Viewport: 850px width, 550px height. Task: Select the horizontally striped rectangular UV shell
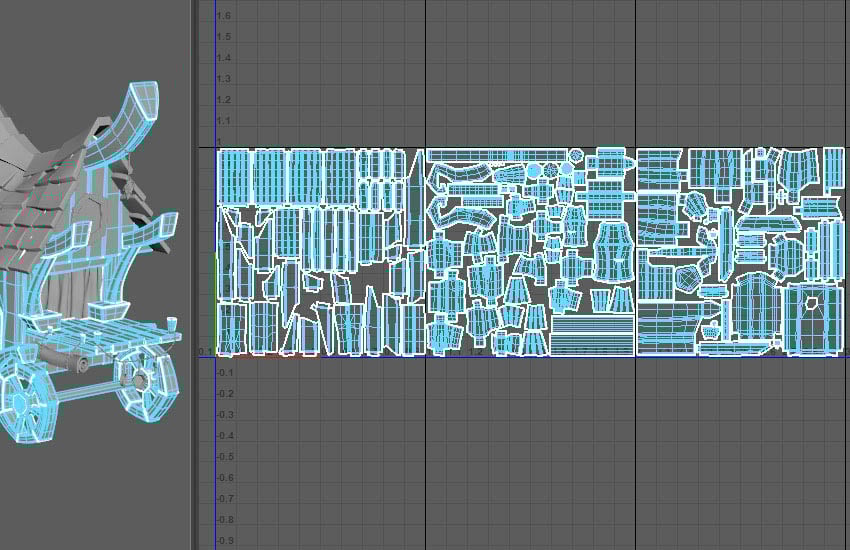click(592, 335)
